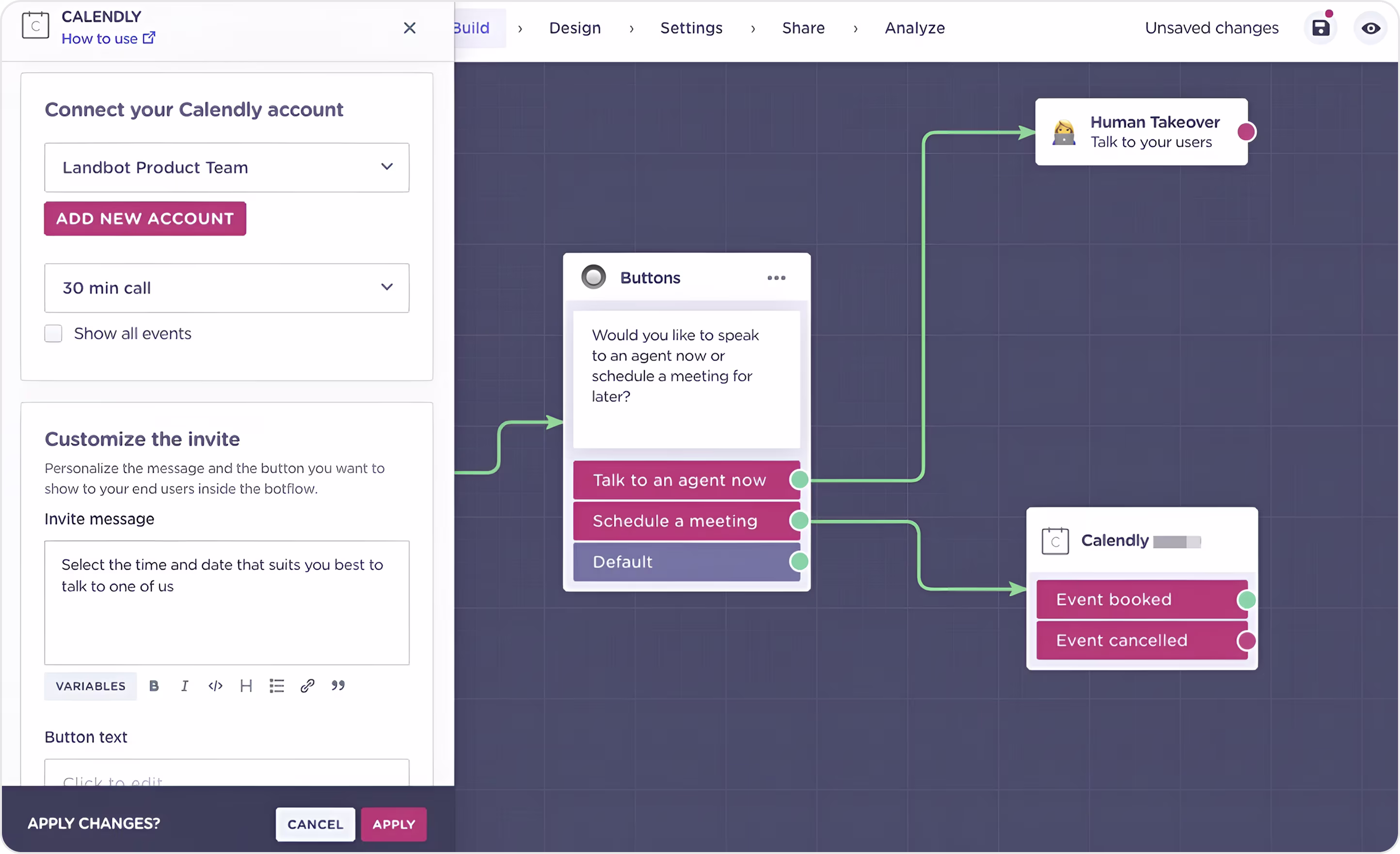Click the Event booked connector dot

click(1247, 600)
